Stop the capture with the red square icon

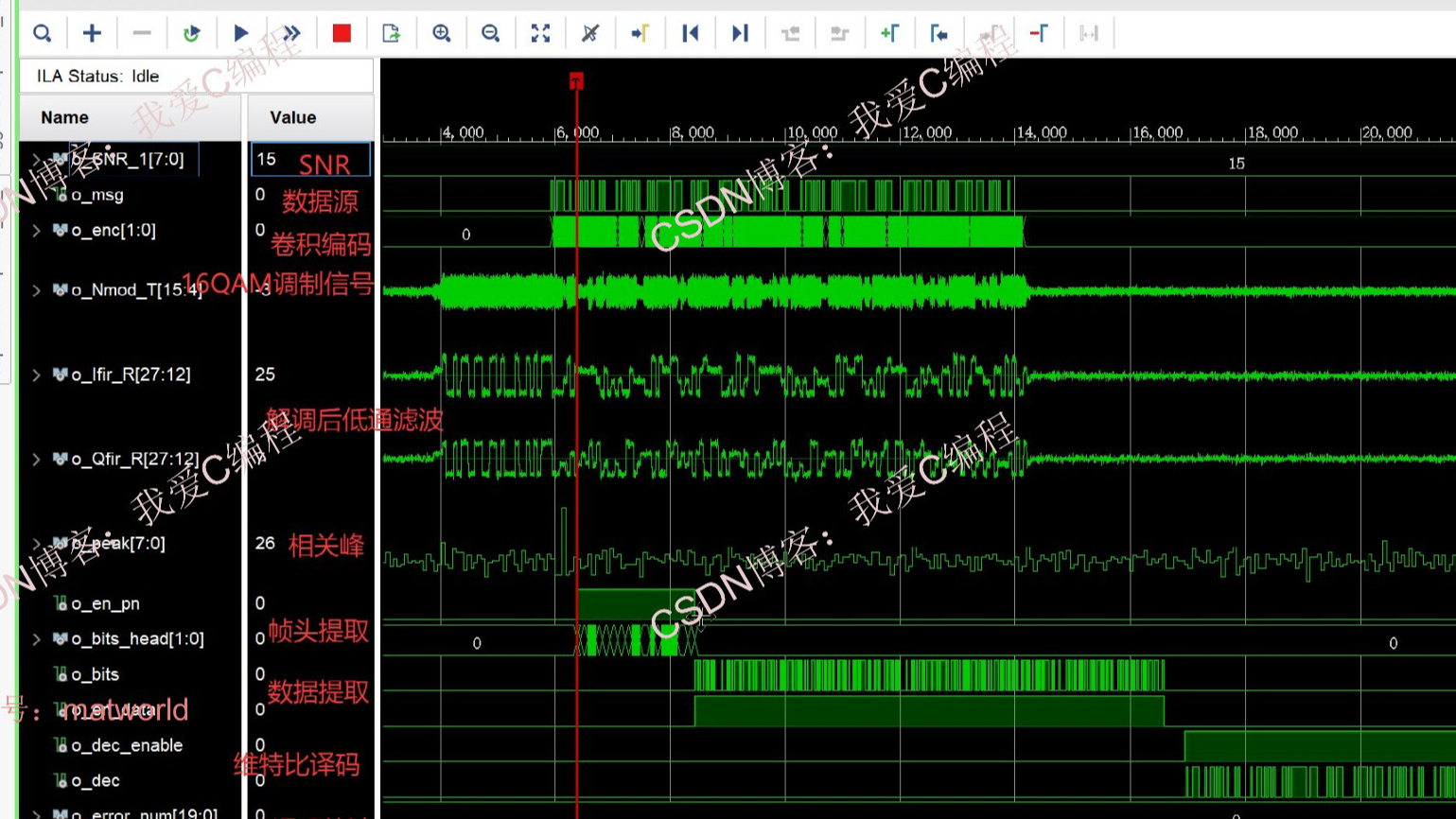tap(340, 32)
